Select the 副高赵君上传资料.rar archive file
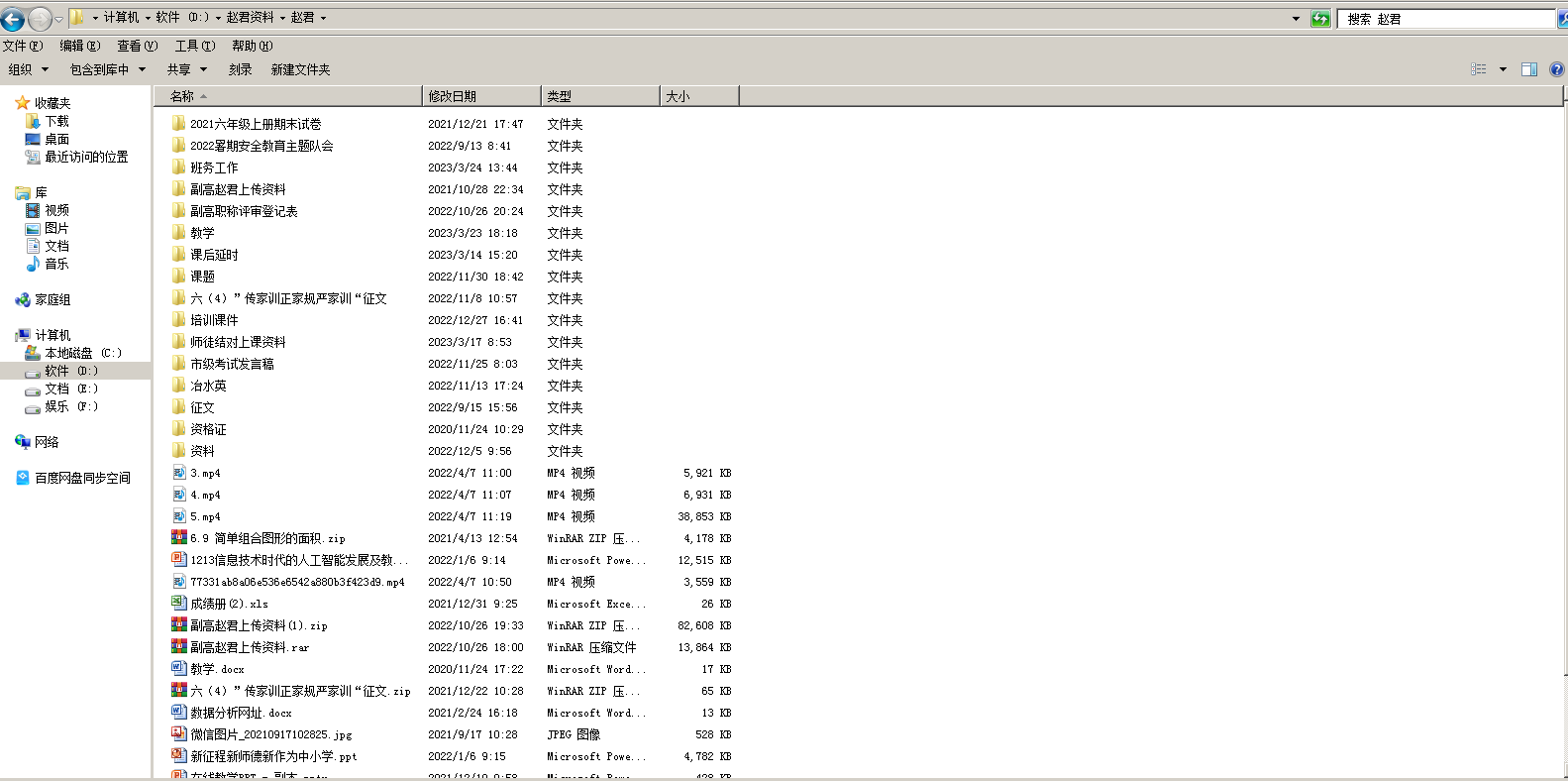Viewport: 1568px width, 781px height. (x=249, y=647)
